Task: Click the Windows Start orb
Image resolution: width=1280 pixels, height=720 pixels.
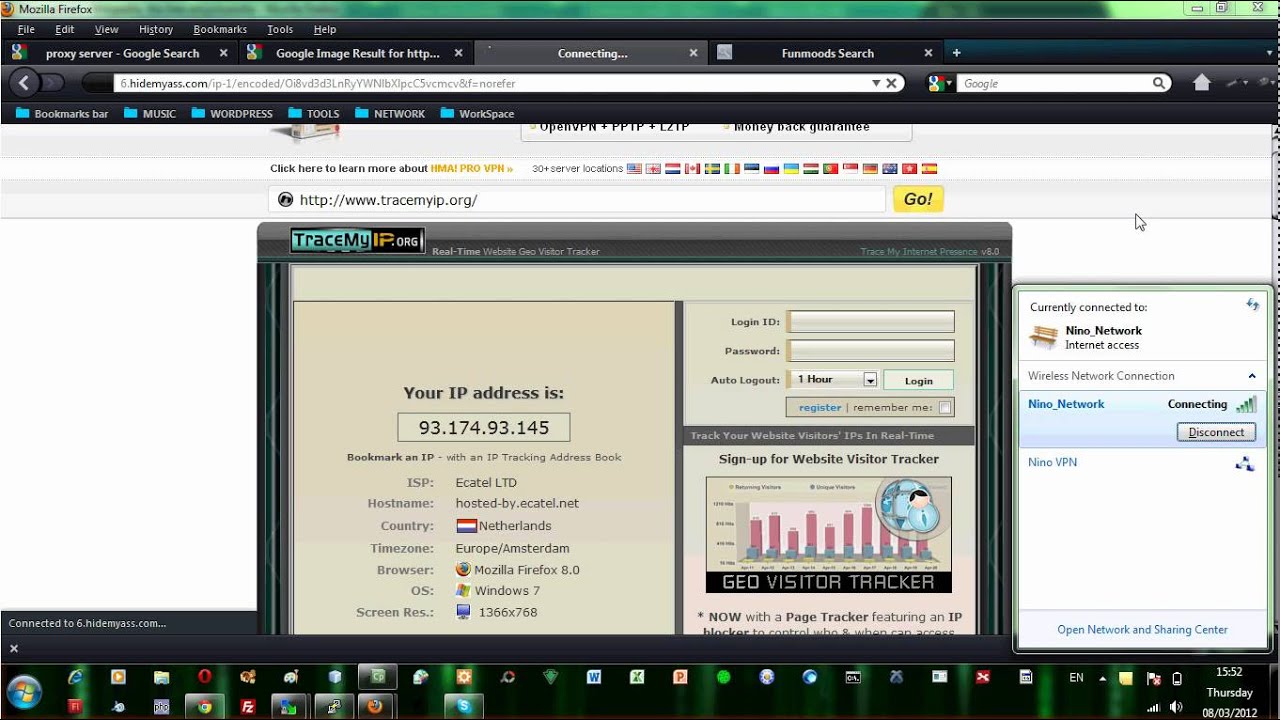Action: coord(24,690)
